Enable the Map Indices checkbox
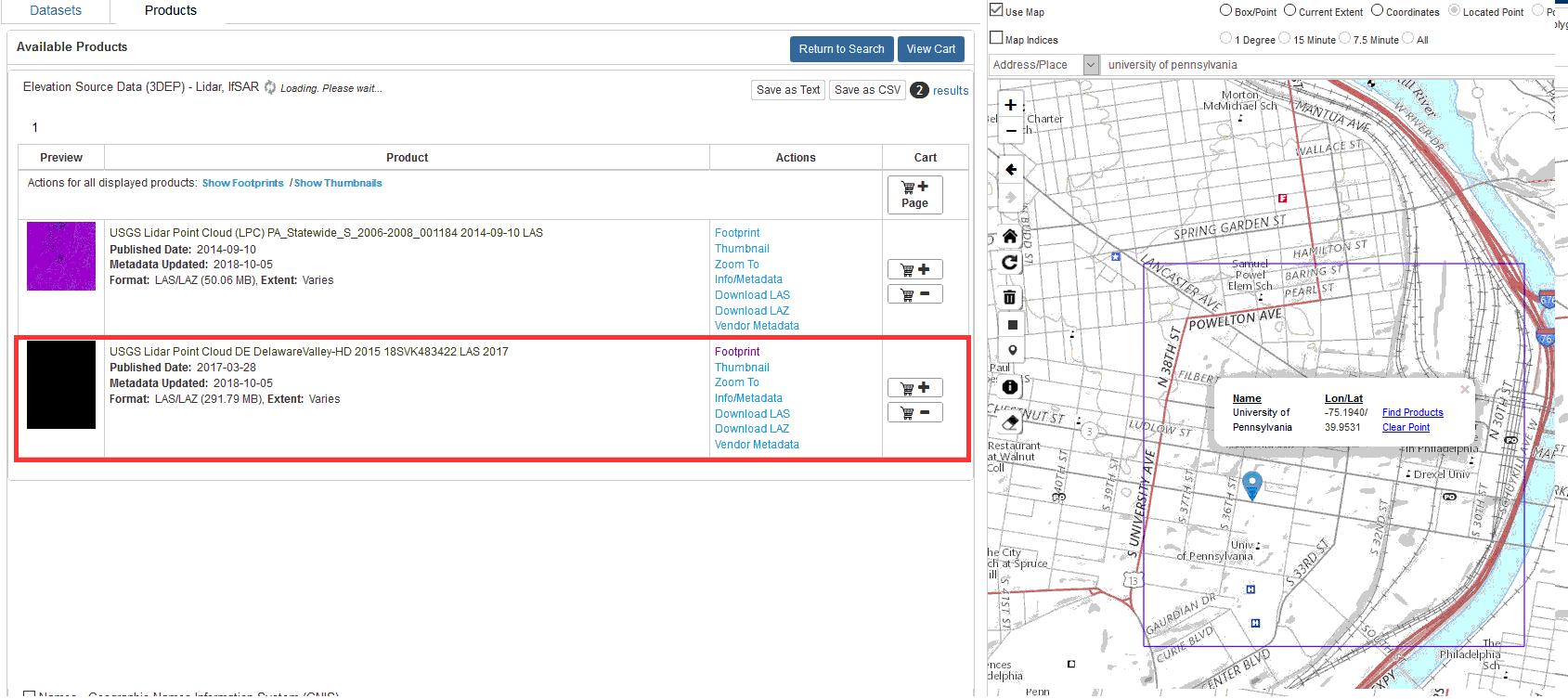Screen dimensions: 1568x699 pyautogui.click(x=997, y=38)
